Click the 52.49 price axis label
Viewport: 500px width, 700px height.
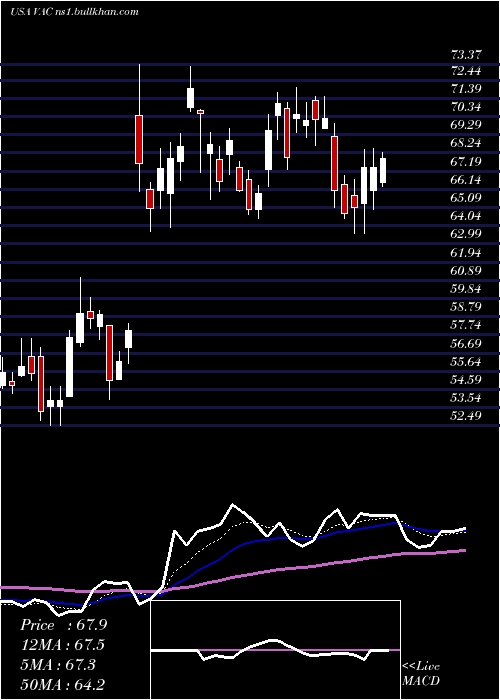pyautogui.click(x=466, y=417)
